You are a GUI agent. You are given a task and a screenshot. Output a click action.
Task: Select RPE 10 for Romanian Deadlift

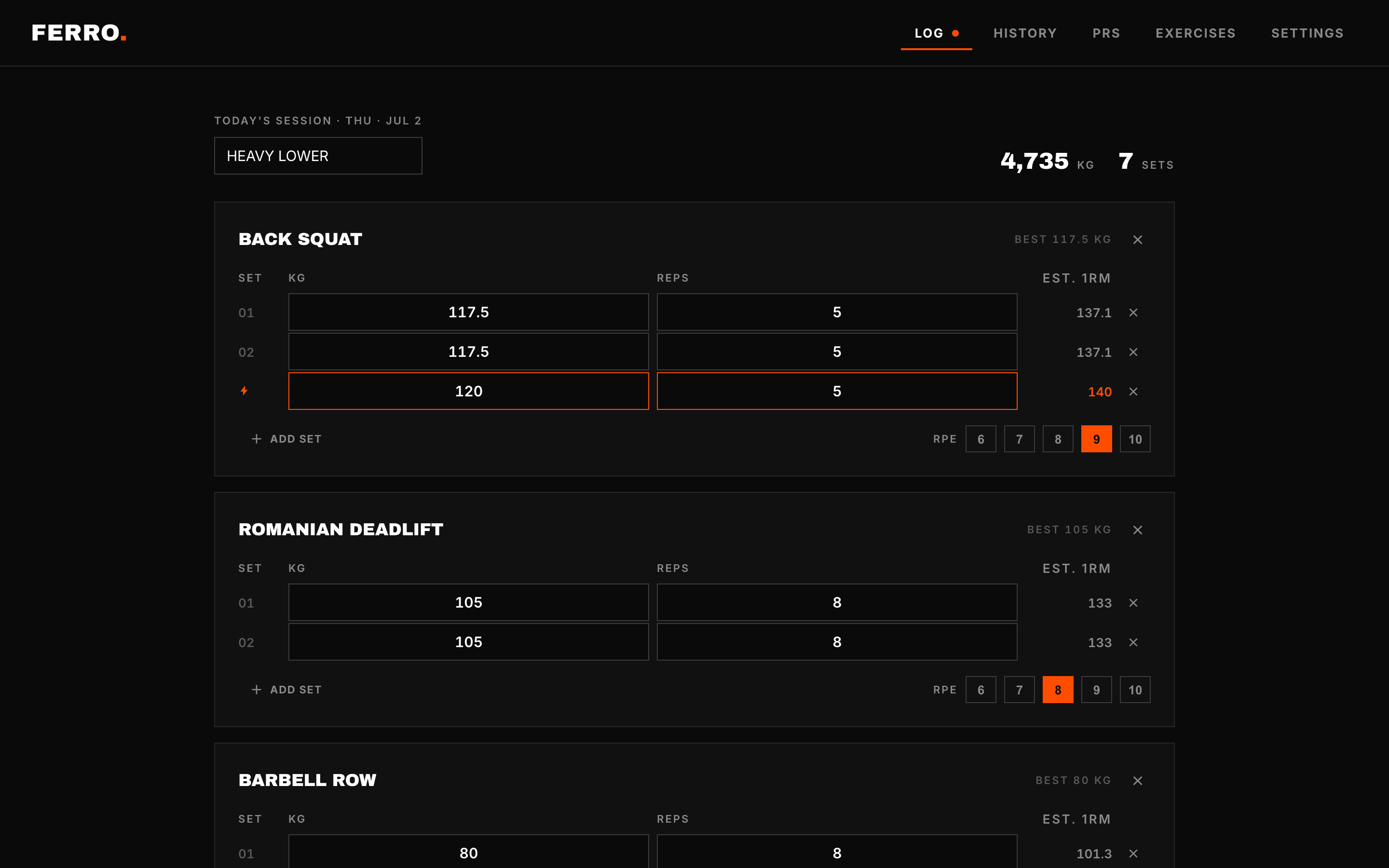pyautogui.click(x=1135, y=690)
